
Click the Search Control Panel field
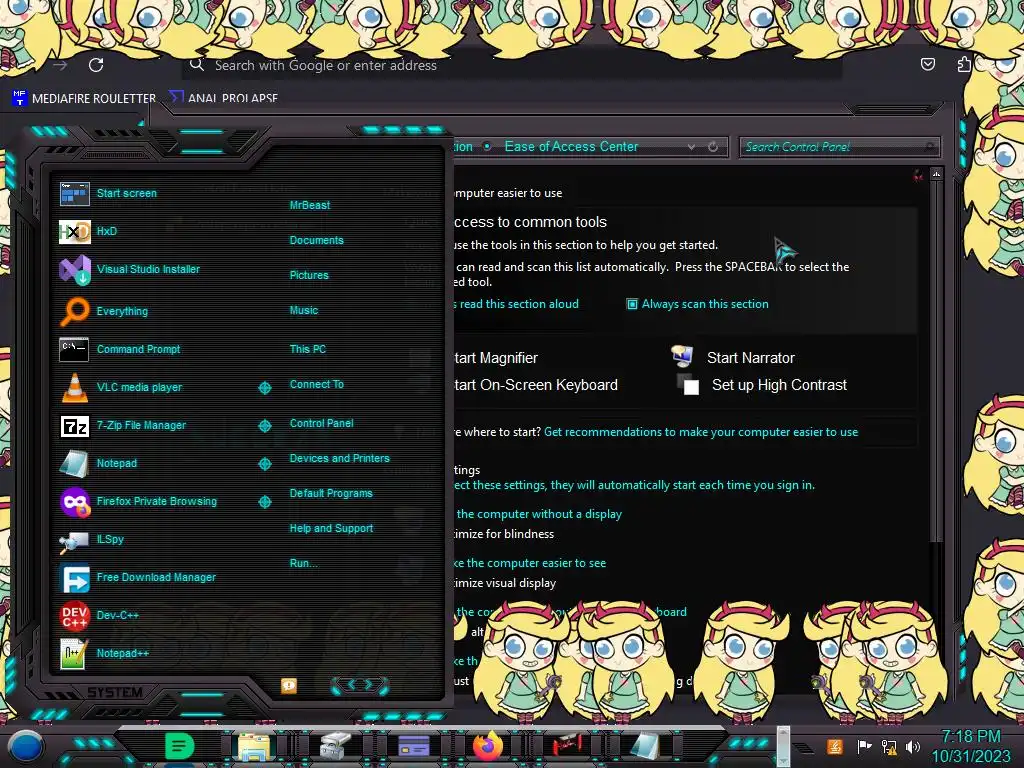(840, 147)
